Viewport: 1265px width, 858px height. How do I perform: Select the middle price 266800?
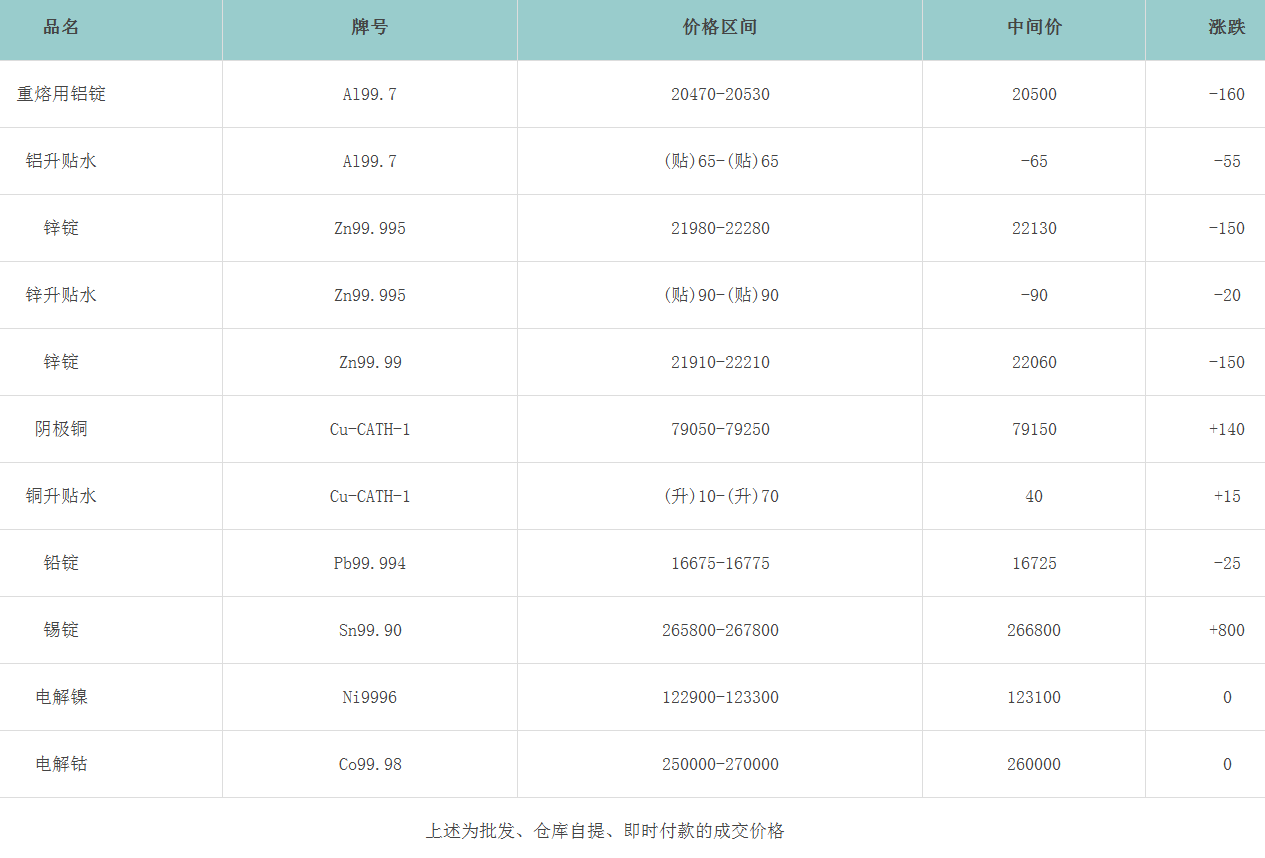(1034, 630)
